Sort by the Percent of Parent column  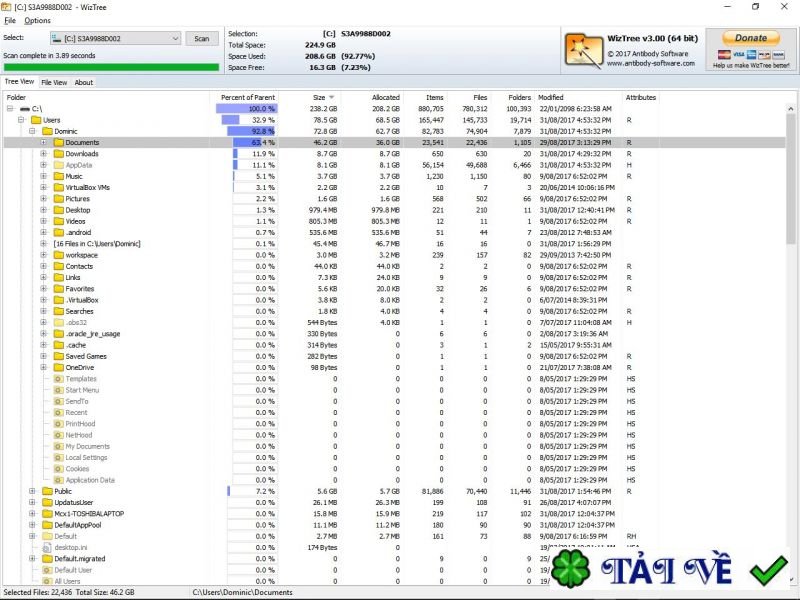pos(247,97)
